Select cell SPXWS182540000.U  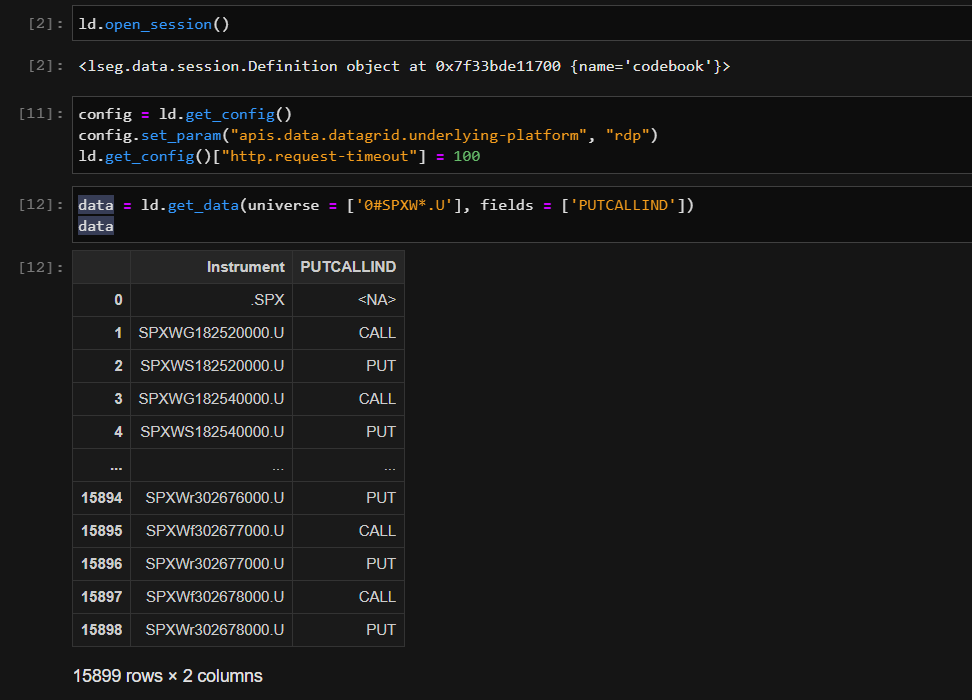click(x=211, y=432)
